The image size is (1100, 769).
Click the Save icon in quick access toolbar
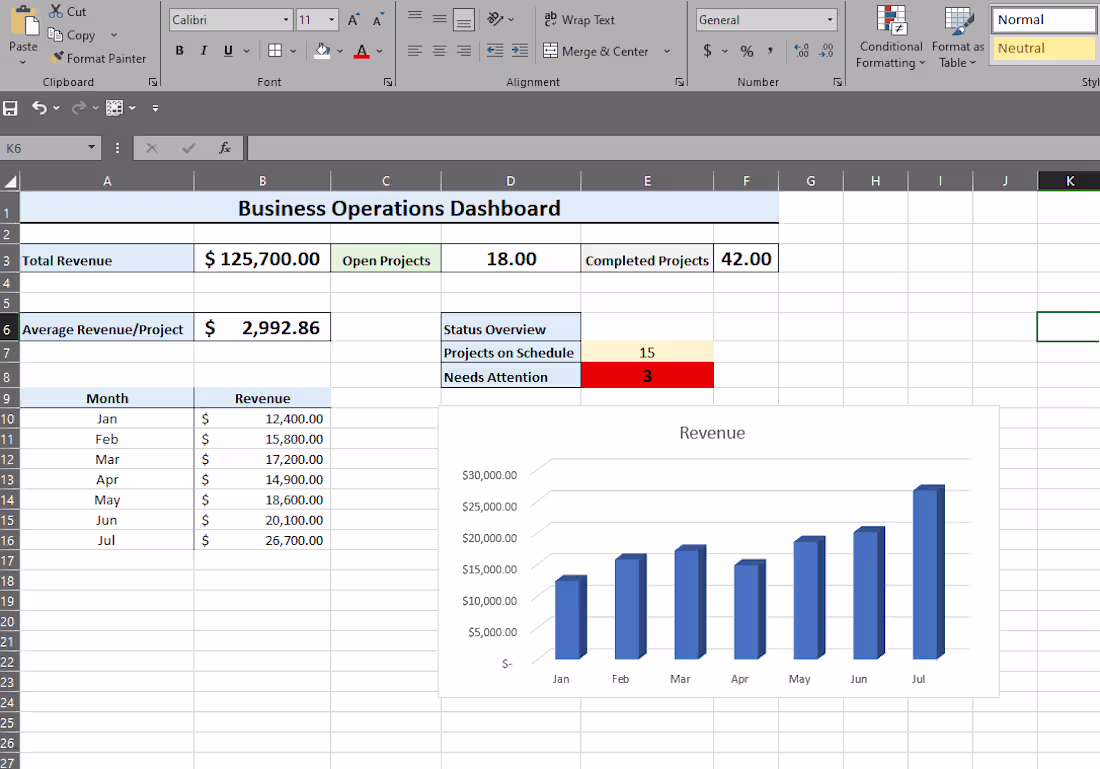tap(11, 108)
